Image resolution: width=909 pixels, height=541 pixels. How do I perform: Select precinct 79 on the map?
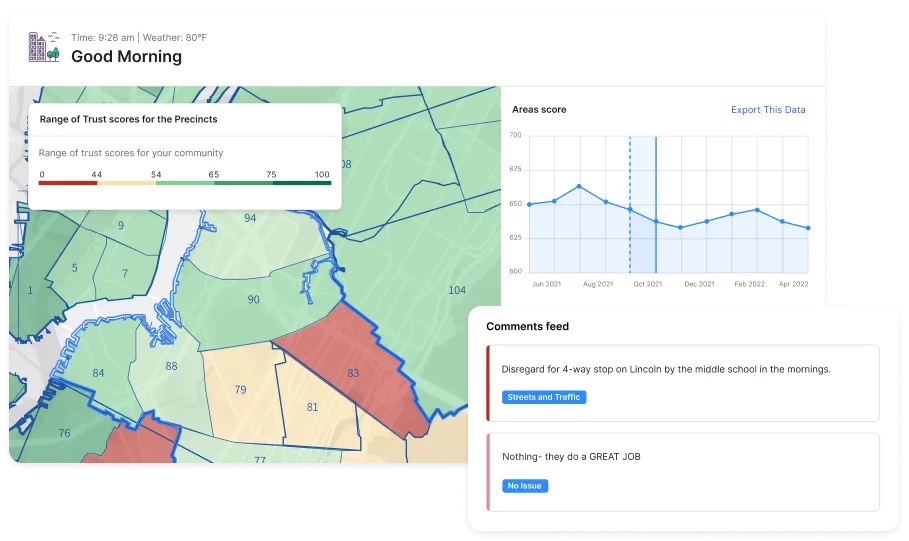tap(241, 390)
